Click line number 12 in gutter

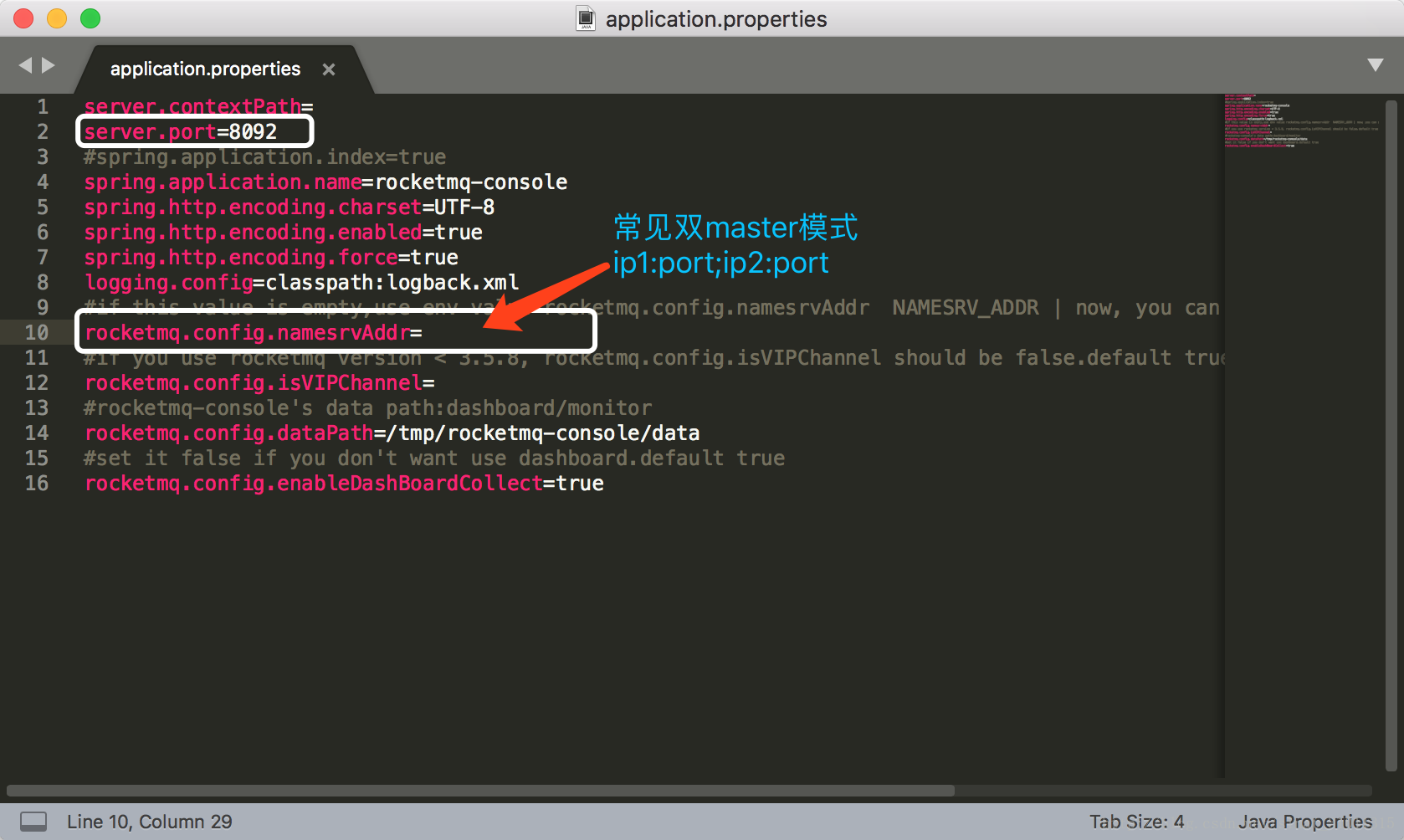click(x=37, y=383)
